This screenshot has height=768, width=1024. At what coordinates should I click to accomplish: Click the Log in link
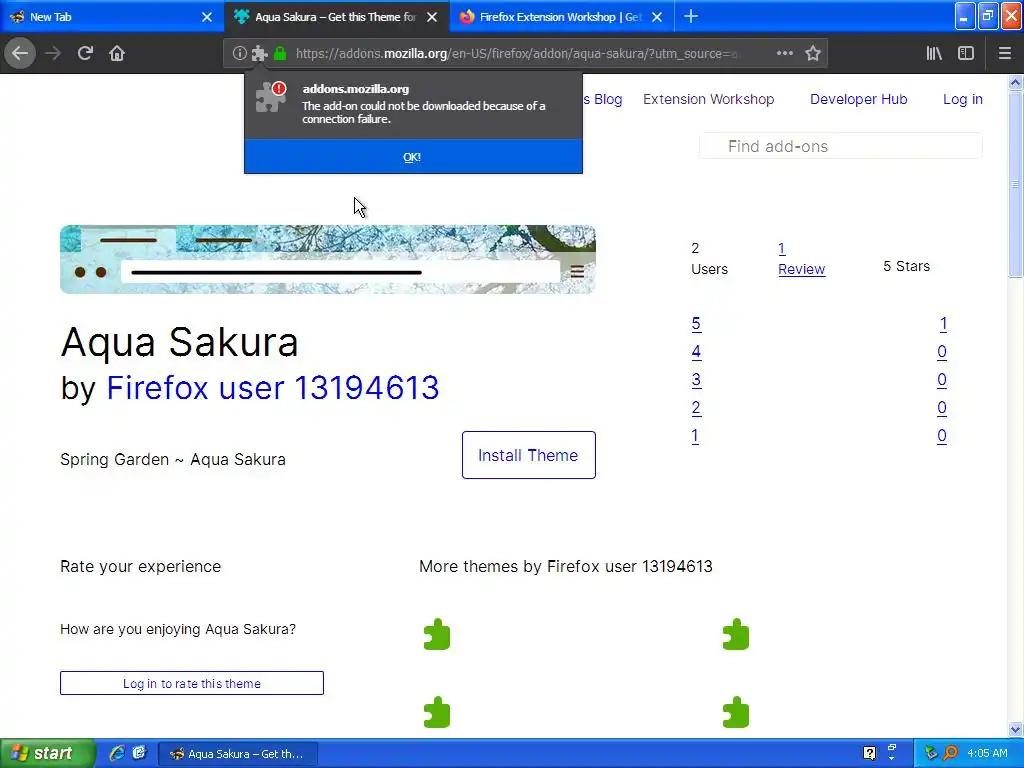click(x=963, y=99)
